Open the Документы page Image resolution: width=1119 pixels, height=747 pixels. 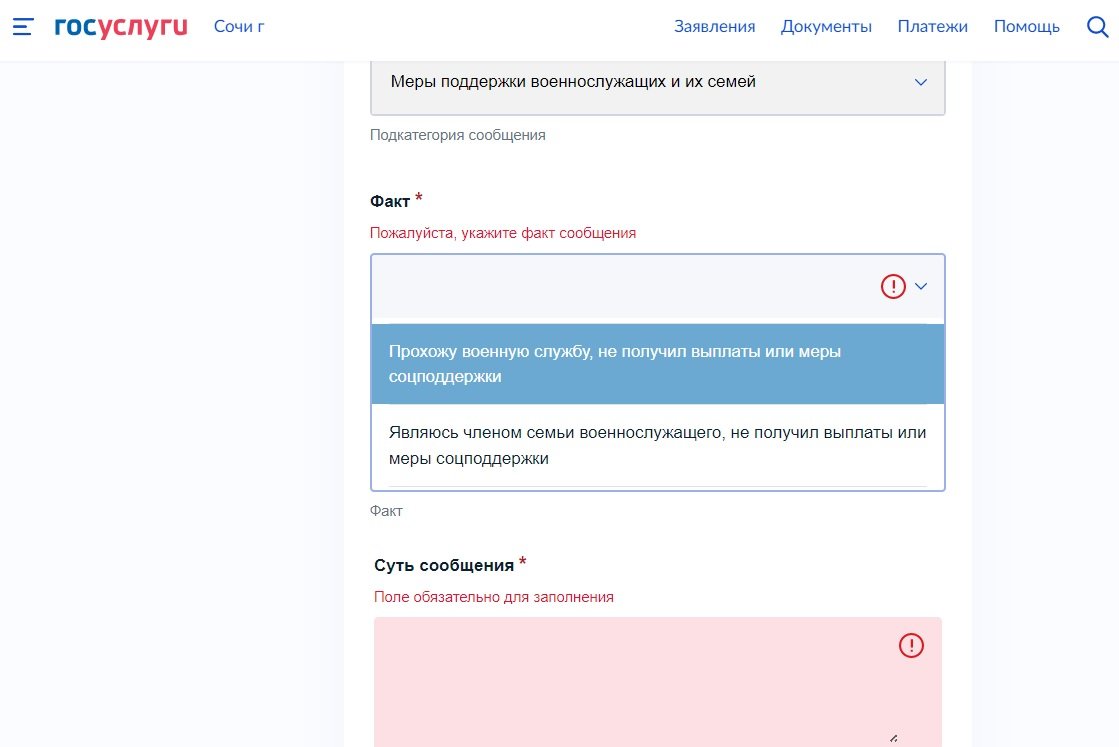tap(826, 27)
